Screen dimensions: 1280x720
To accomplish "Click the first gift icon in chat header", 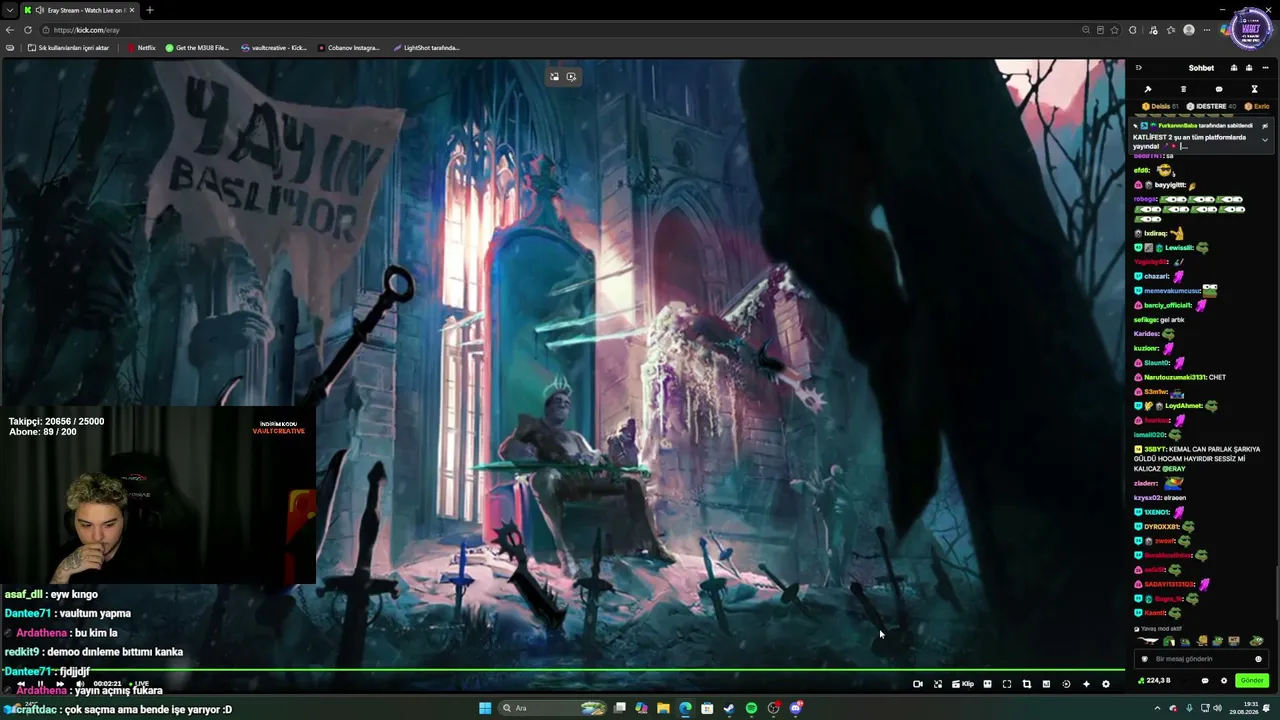I will tap(1233, 68).
